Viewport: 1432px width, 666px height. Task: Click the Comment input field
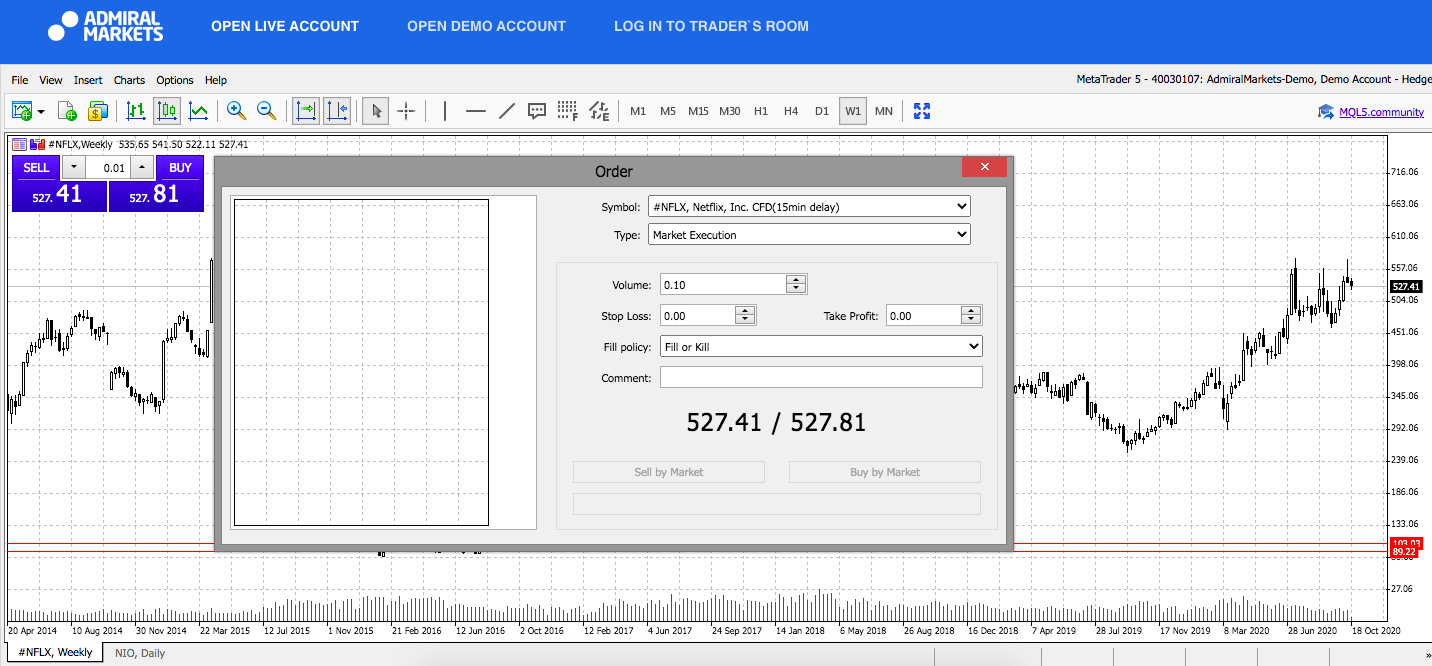tap(821, 378)
